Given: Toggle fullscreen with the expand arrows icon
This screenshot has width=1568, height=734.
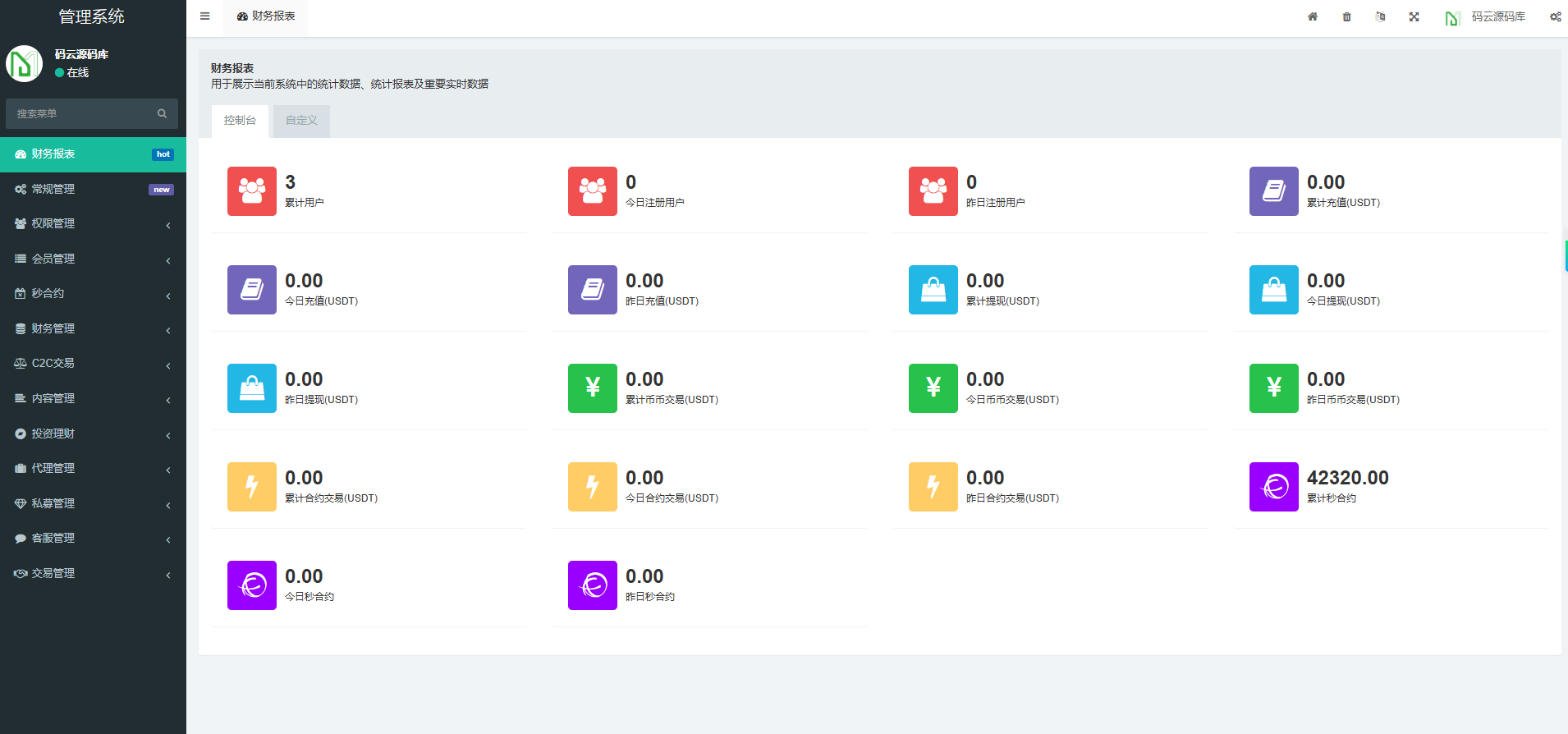Looking at the screenshot, I should [1414, 16].
